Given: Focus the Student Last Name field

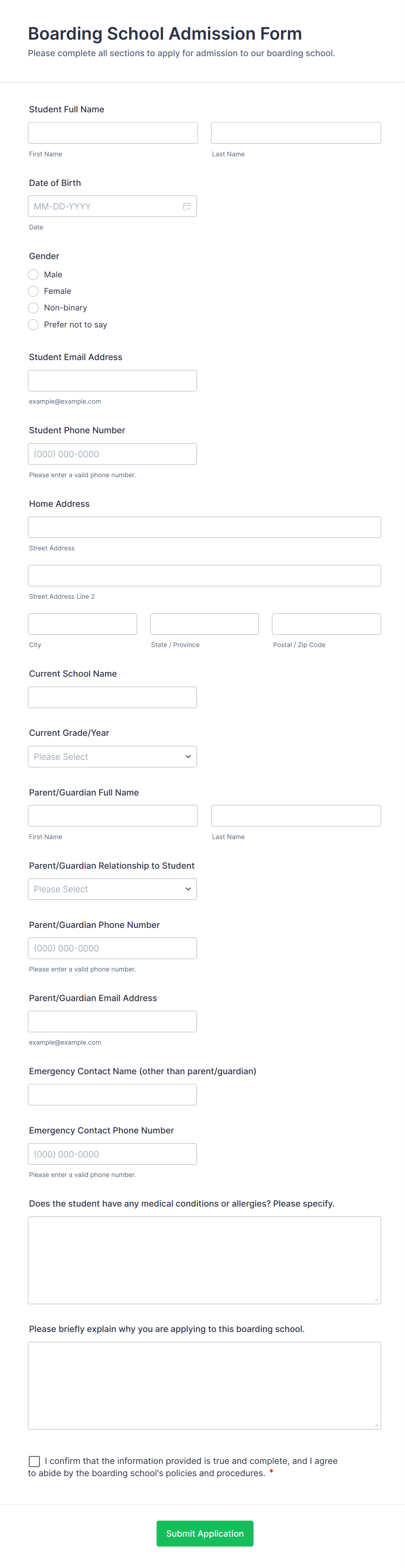Looking at the screenshot, I should click(295, 132).
